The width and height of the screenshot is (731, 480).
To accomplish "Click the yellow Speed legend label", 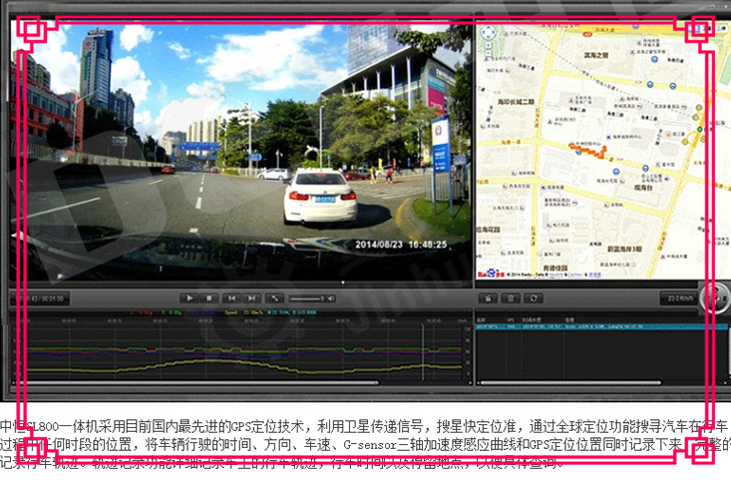I will click(x=242, y=313).
